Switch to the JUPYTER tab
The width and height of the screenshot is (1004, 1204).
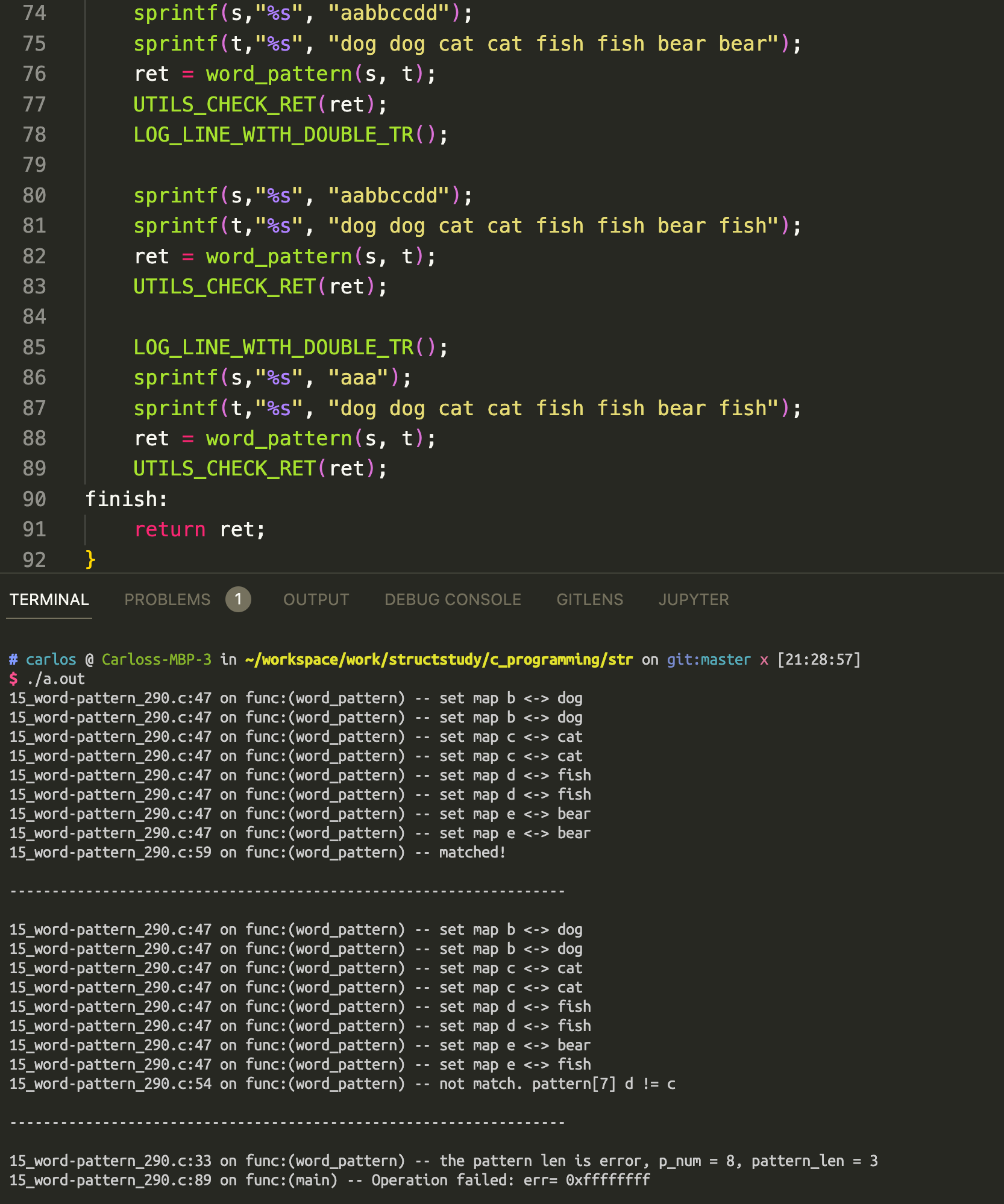tap(694, 599)
